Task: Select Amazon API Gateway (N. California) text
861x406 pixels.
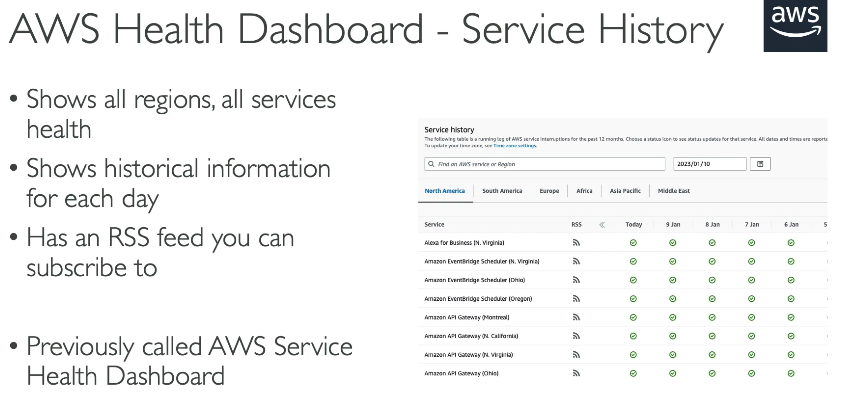Action: pyautogui.click(x=471, y=336)
